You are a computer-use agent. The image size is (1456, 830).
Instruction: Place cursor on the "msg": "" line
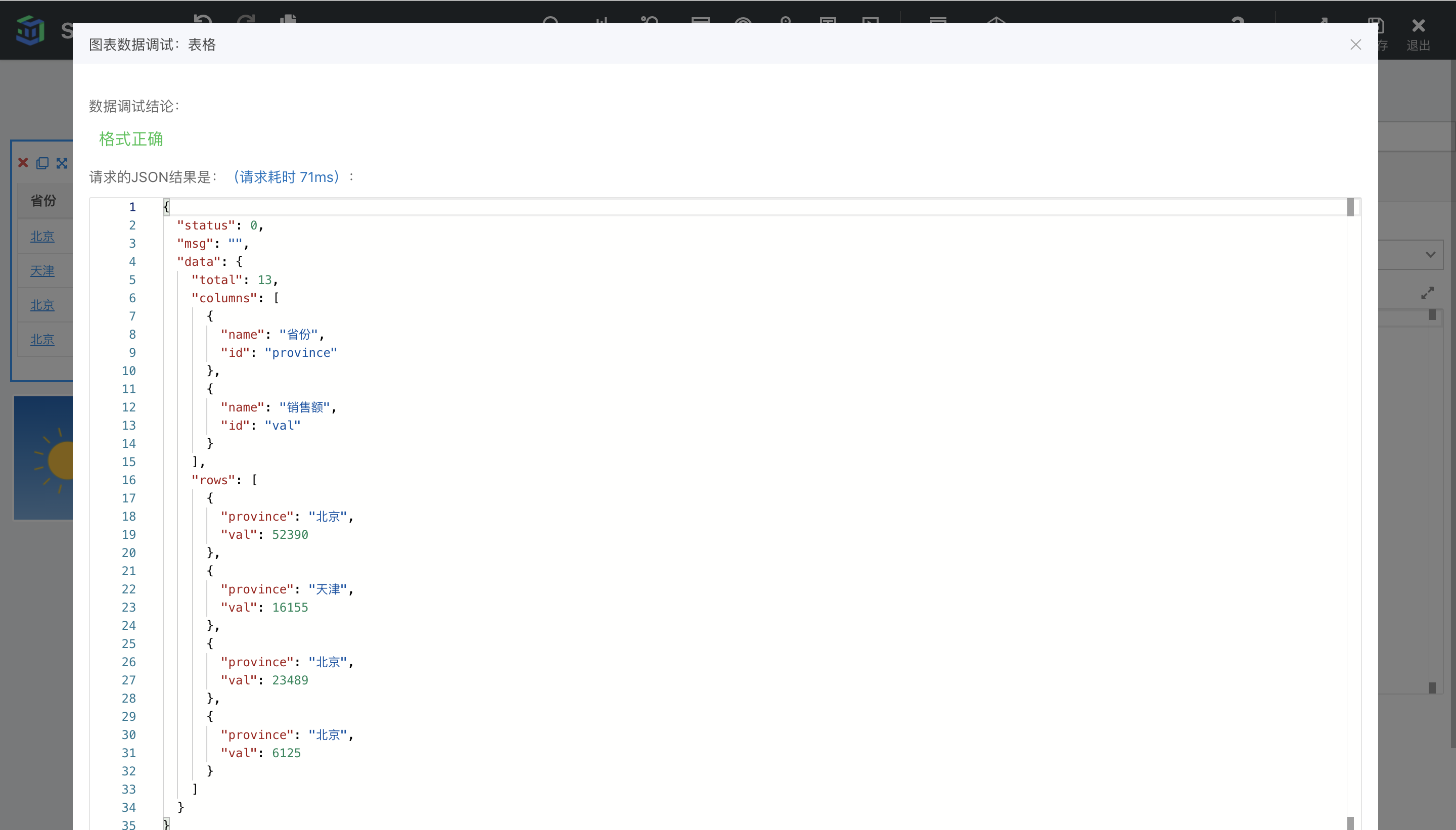pos(213,244)
